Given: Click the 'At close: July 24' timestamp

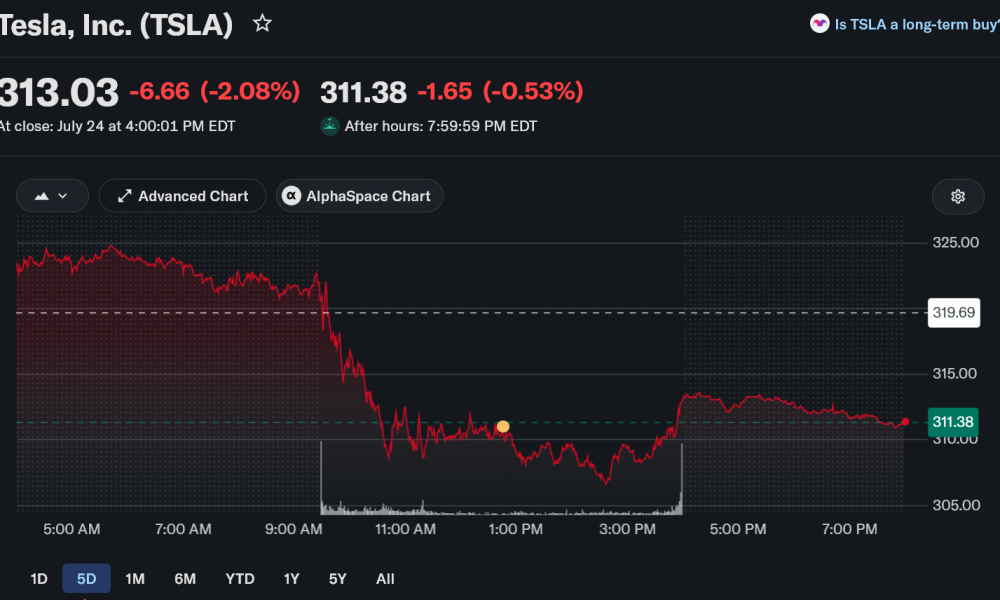Looking at the screenshot, I should (117, 126).
